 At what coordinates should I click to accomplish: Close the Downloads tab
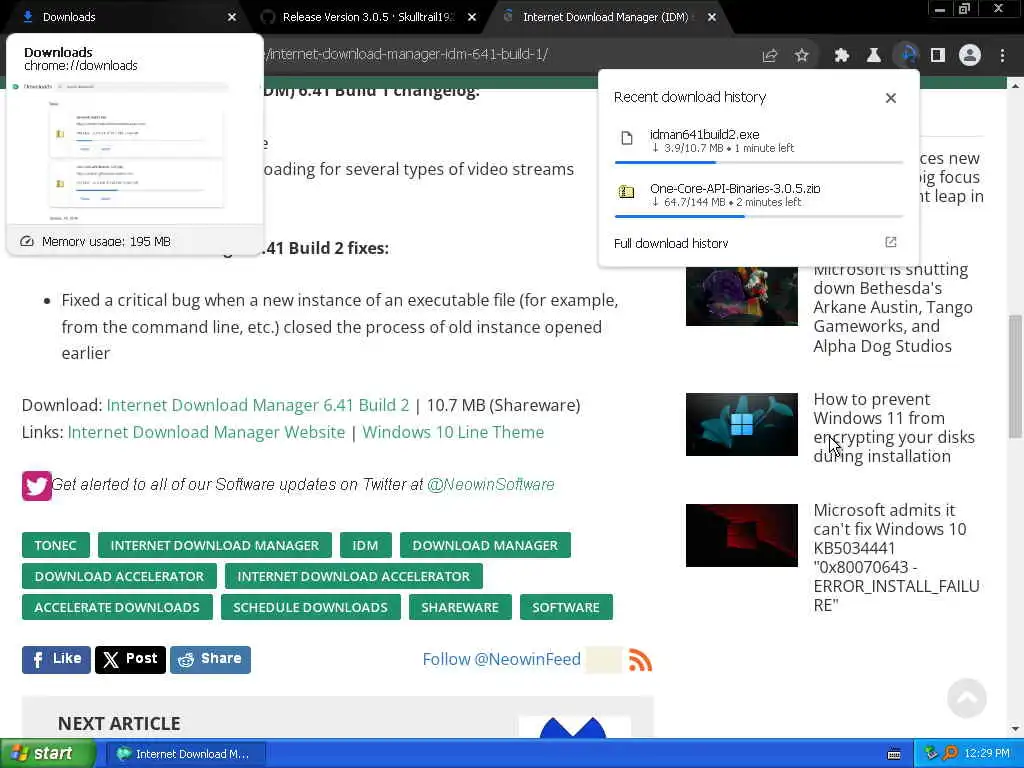232,17
